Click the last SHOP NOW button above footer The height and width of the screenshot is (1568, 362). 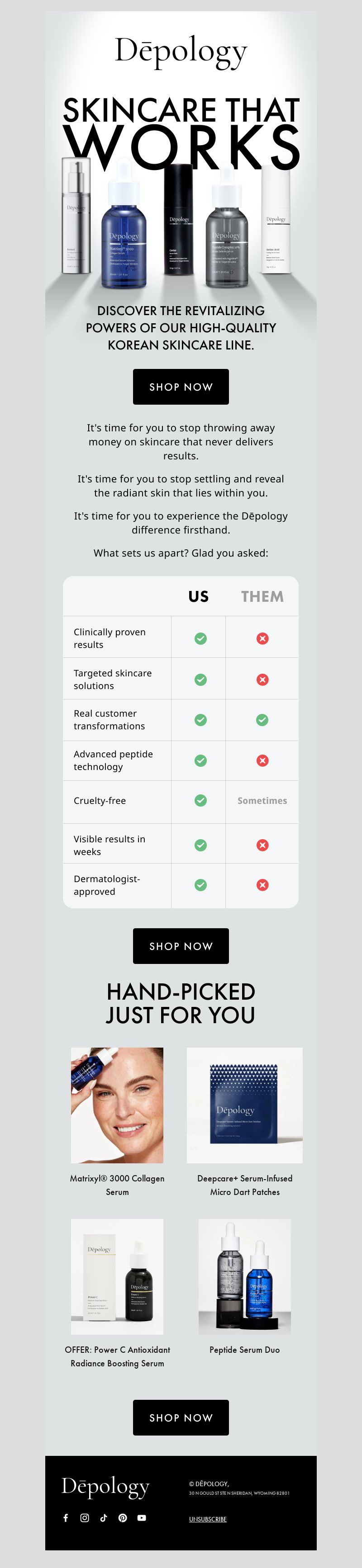[181, 1417]
